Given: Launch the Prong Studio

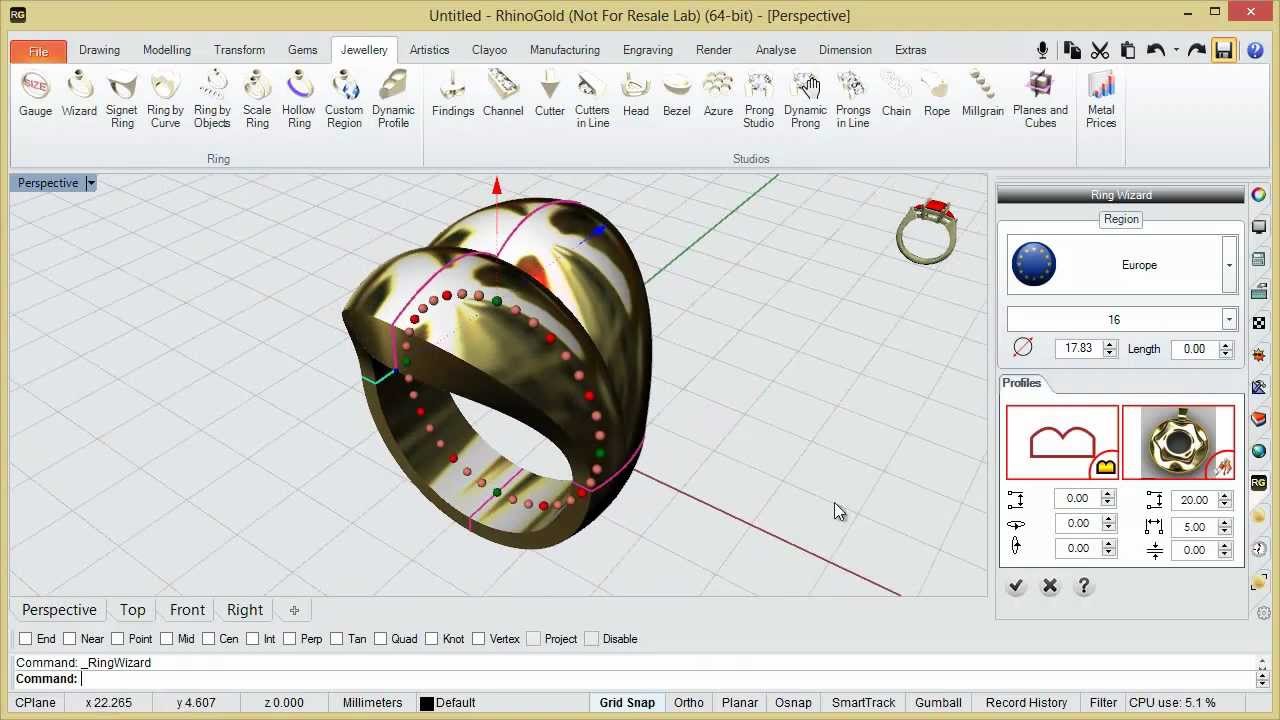Looking at the screenshot, I should [759, 101].
